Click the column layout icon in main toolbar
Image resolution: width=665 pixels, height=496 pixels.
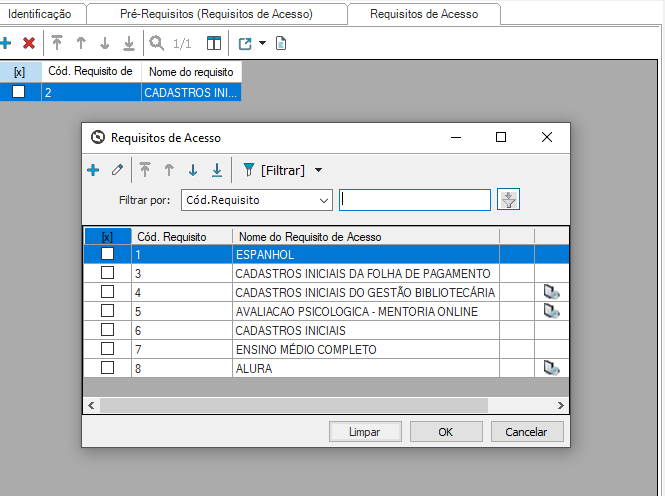tap(213, 43)
